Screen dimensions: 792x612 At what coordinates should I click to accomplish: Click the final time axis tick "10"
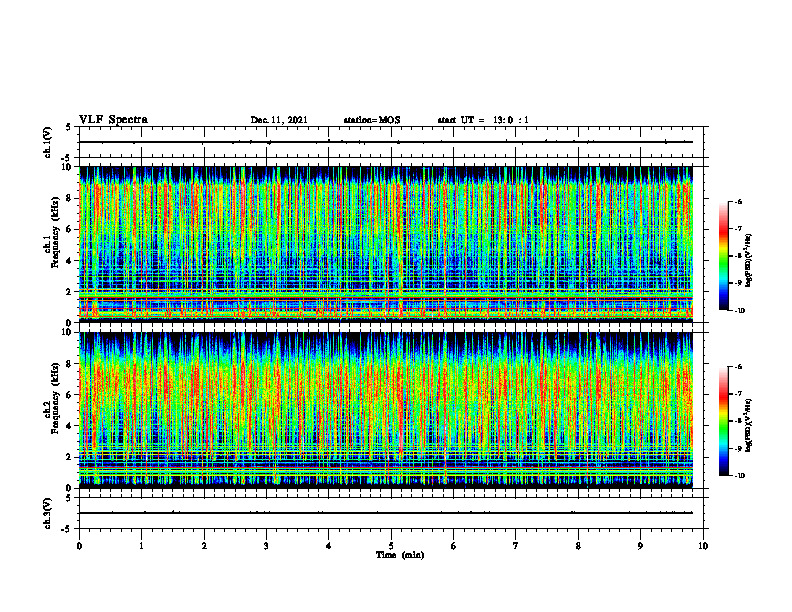703,546
